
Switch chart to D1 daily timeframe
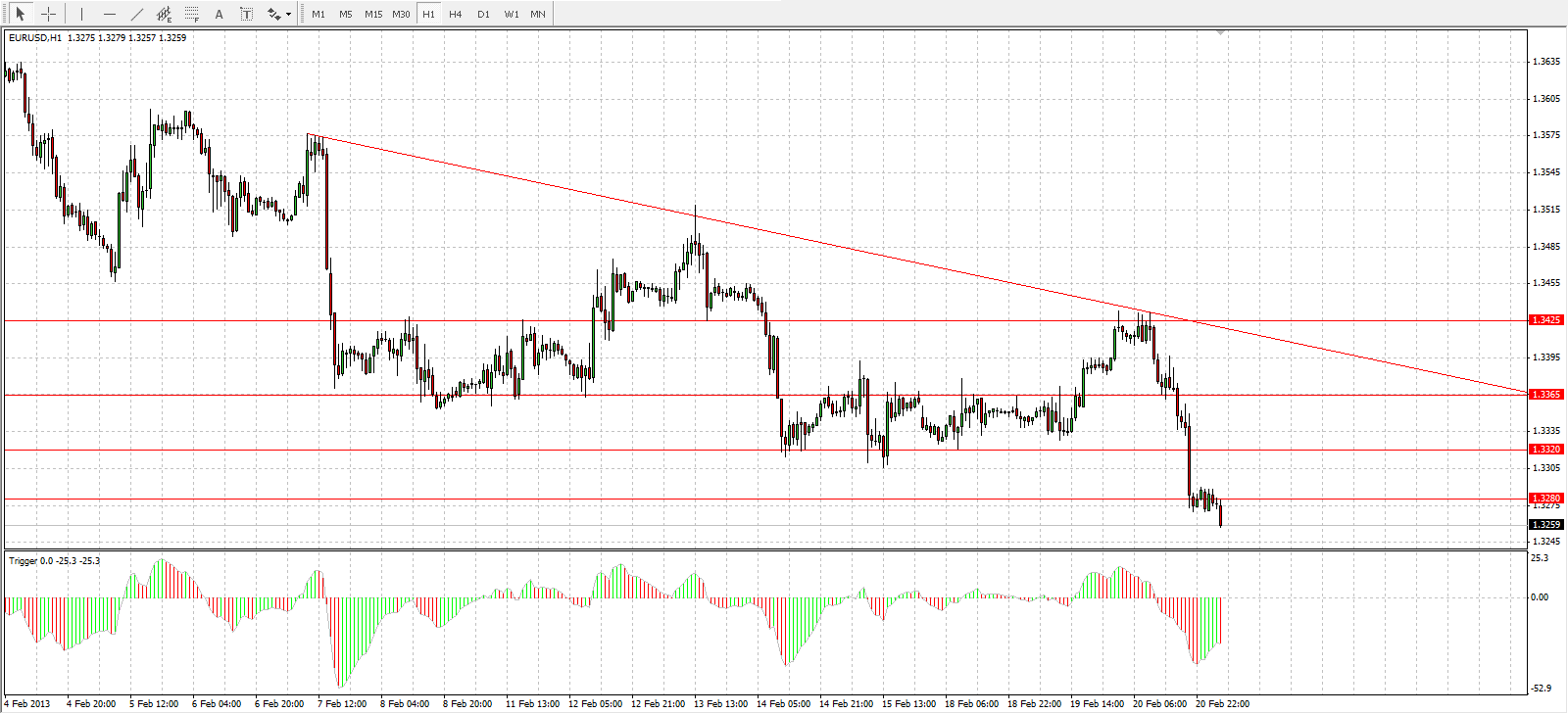483,15
